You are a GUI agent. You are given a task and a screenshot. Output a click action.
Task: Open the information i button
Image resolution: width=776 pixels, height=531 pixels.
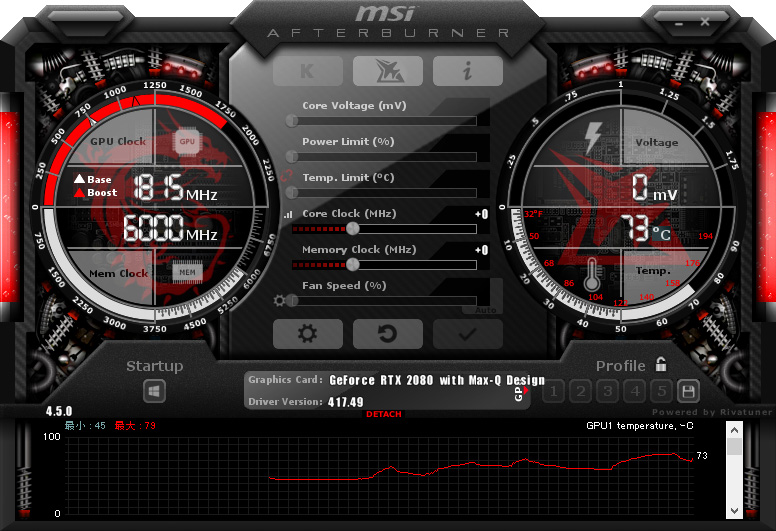[x=468, y=71]
